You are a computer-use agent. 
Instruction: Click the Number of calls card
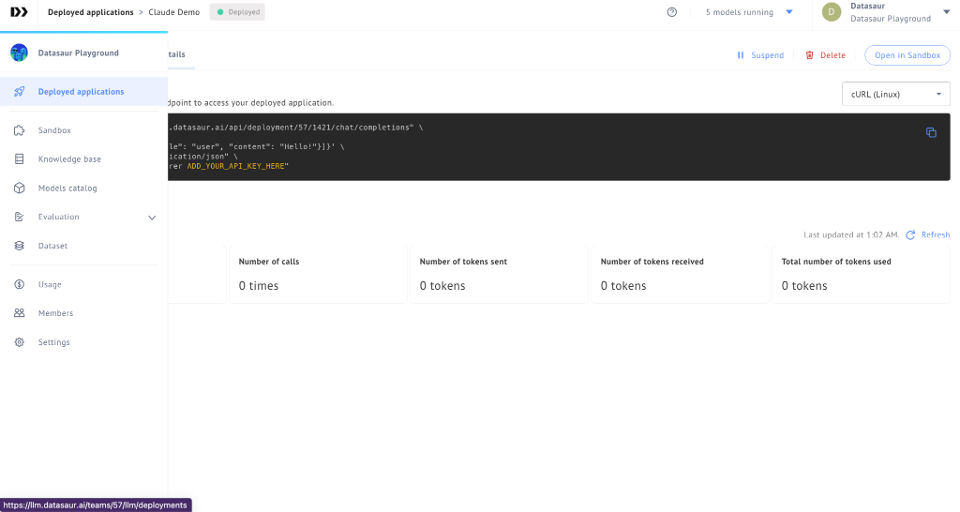tap(318, 274)
